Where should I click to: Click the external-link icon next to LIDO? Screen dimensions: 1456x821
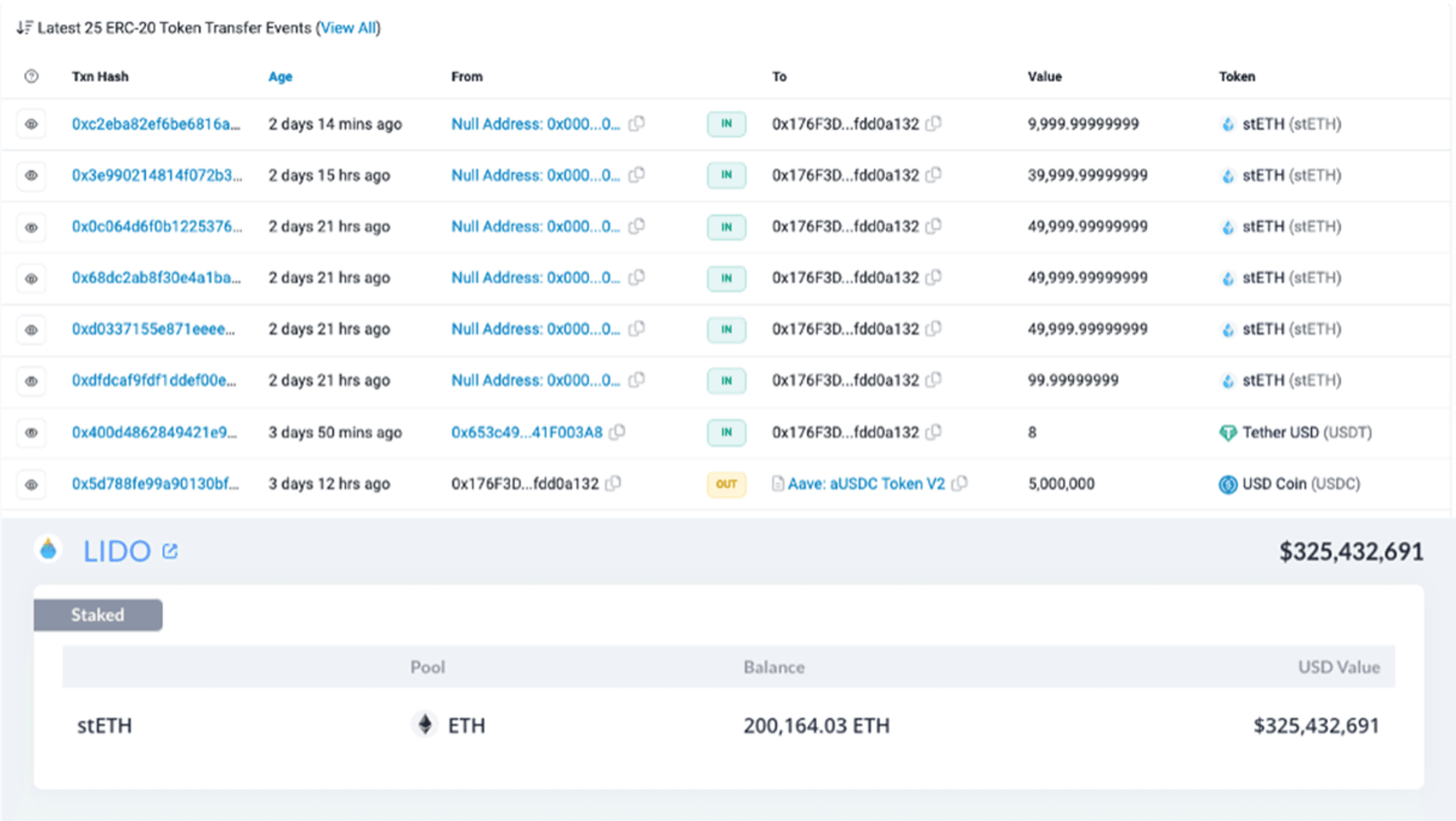[x=169, y=551]
